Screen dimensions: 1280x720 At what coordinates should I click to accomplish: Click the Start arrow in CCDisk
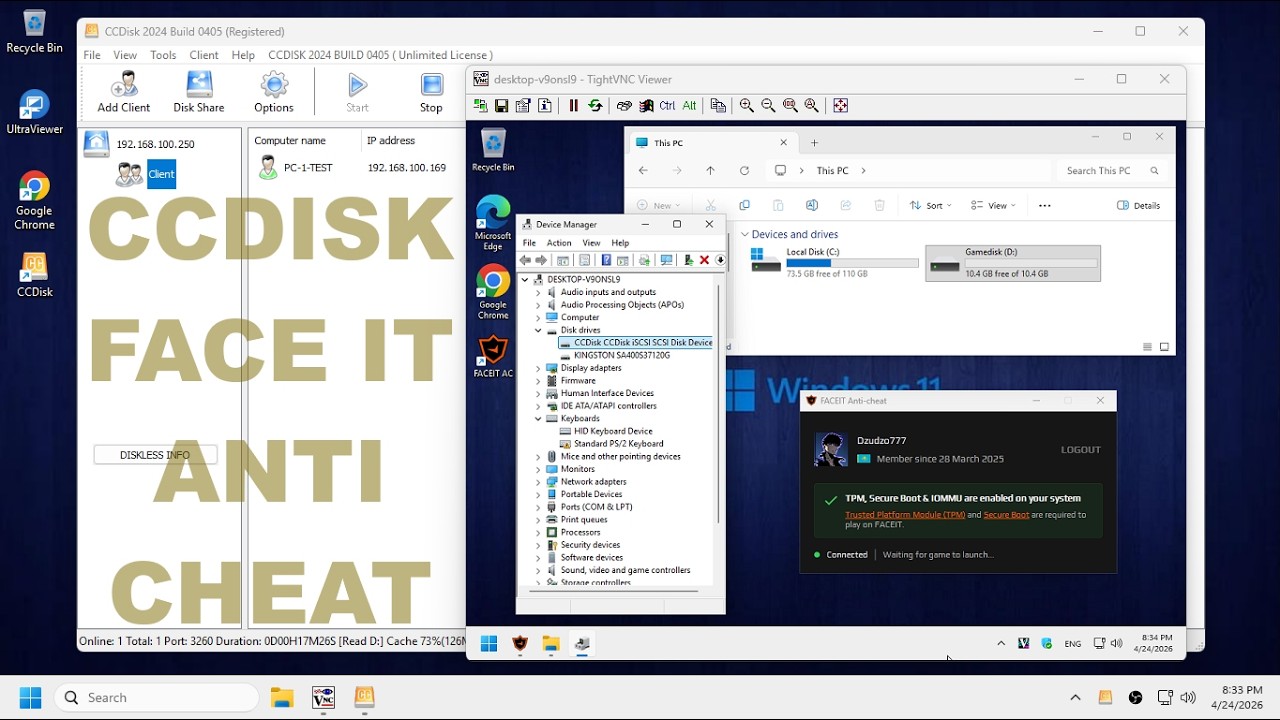coord(357,92)
